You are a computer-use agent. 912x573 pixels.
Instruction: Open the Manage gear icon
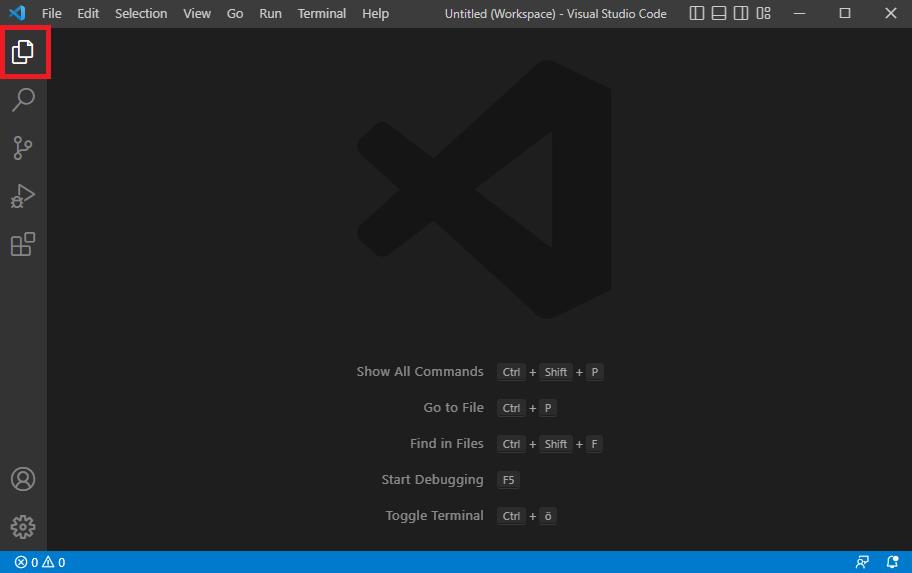pos(23,527)
